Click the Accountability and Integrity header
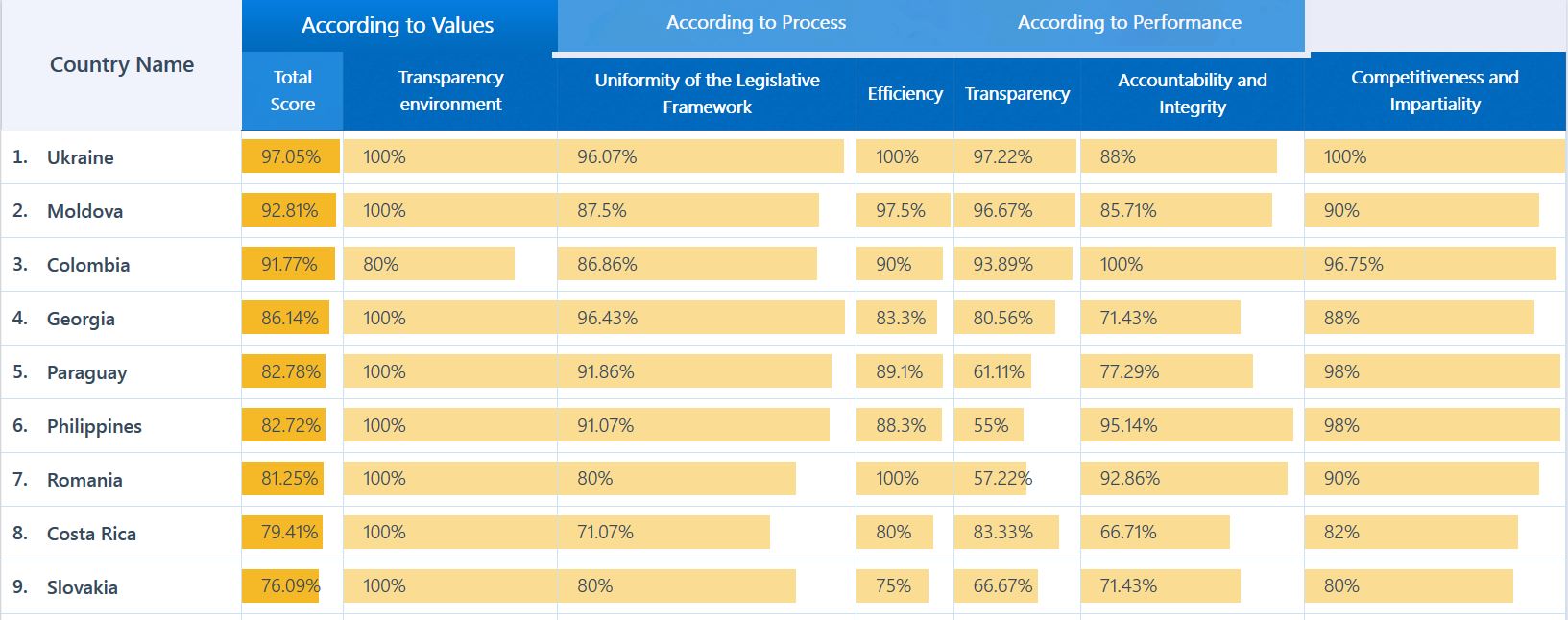This screenshot has height=620, width=1568. click(x=1192, y=93)
